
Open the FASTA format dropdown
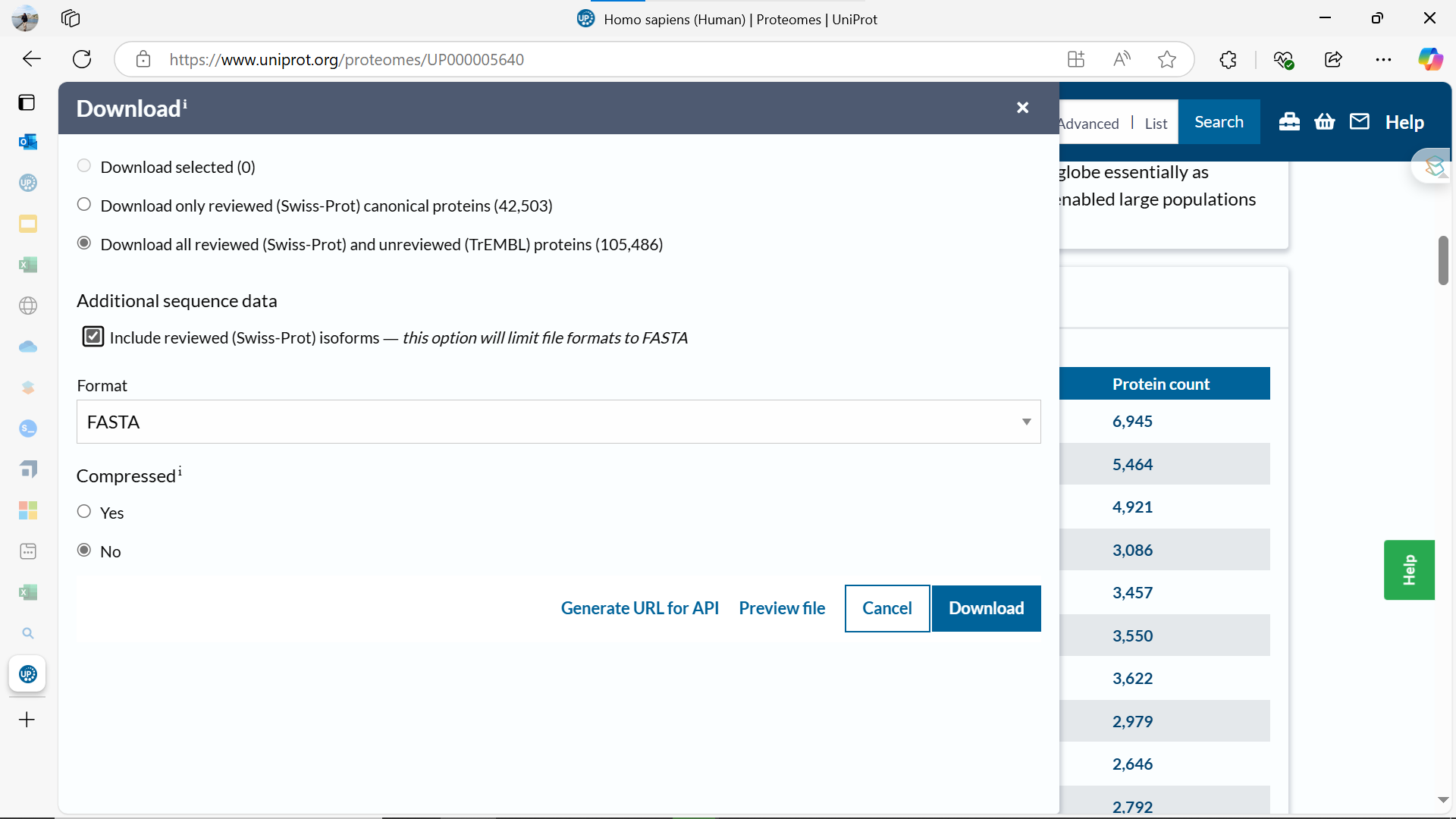(x=558, y=422)
